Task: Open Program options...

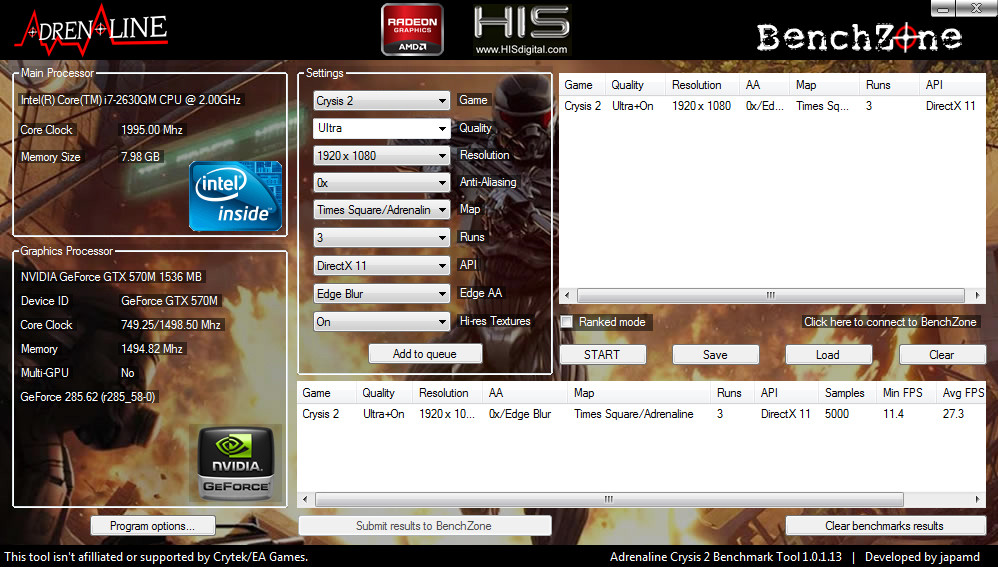Action: click(153, 526)
